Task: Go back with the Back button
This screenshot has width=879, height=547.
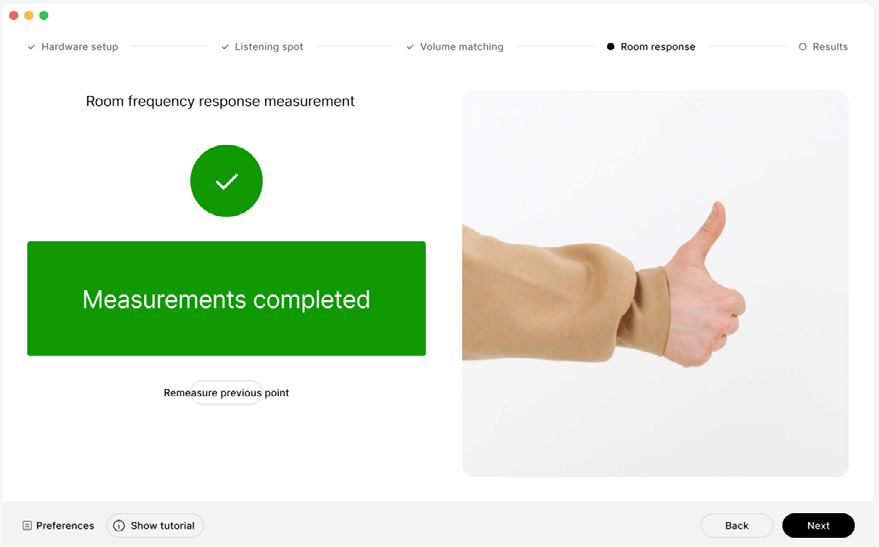Action: (737, 526)
